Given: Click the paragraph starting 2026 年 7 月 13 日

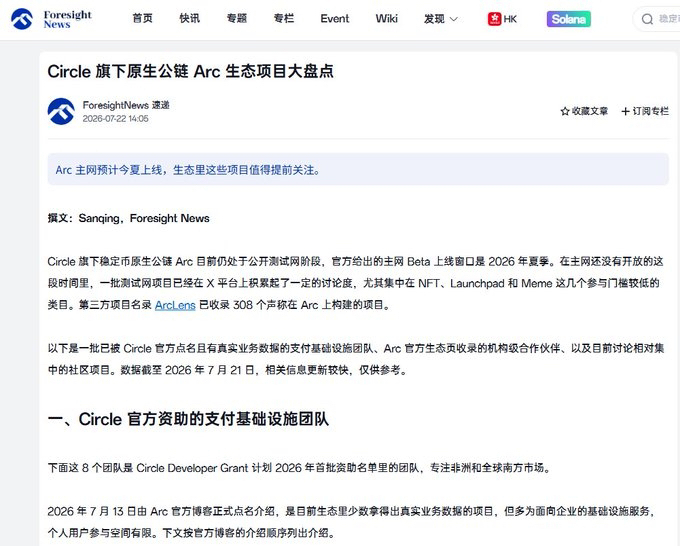Looking at the screenshot, I should click(x=353, y=522).
